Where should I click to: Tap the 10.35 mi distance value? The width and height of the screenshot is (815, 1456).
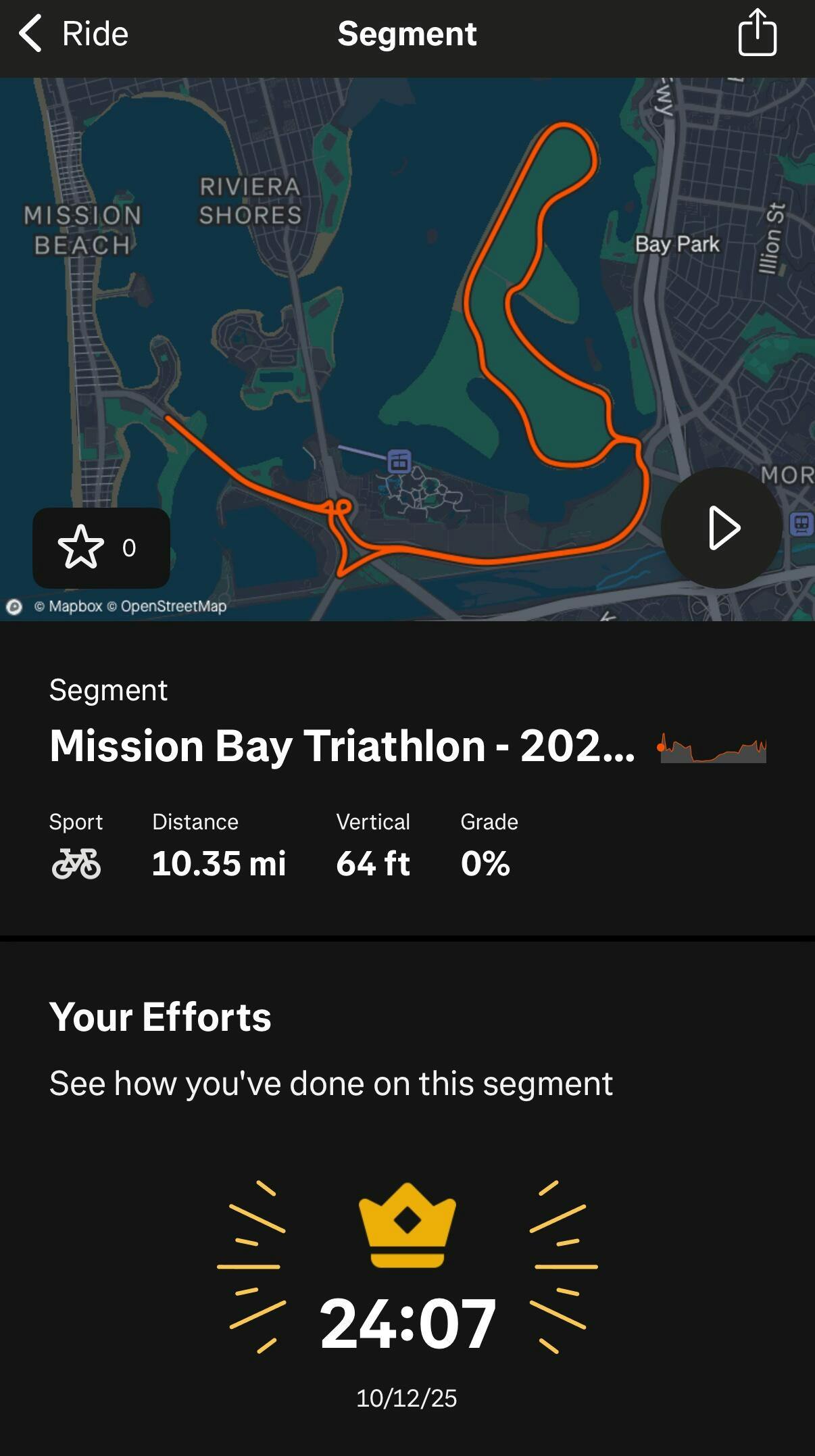(219, 863)
